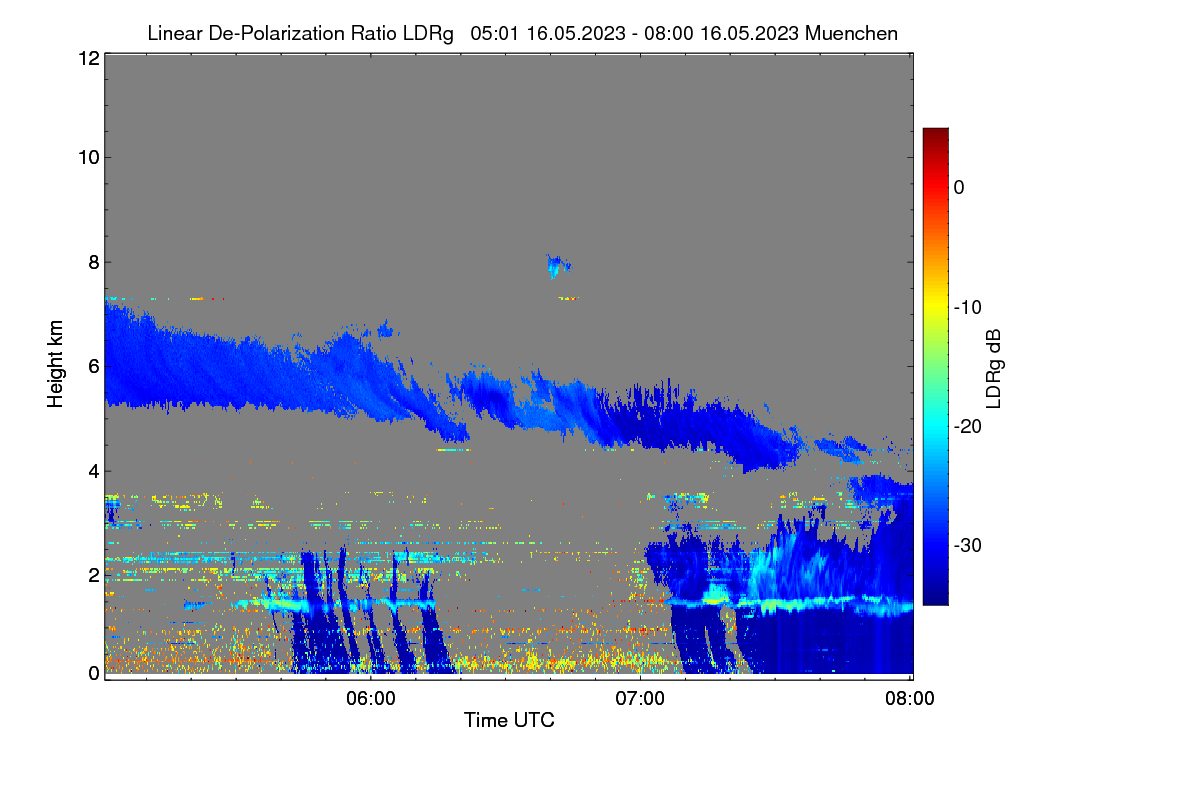1200x800 pixels.
Task: Click the 2 km height label
Action: click(93, 574)
